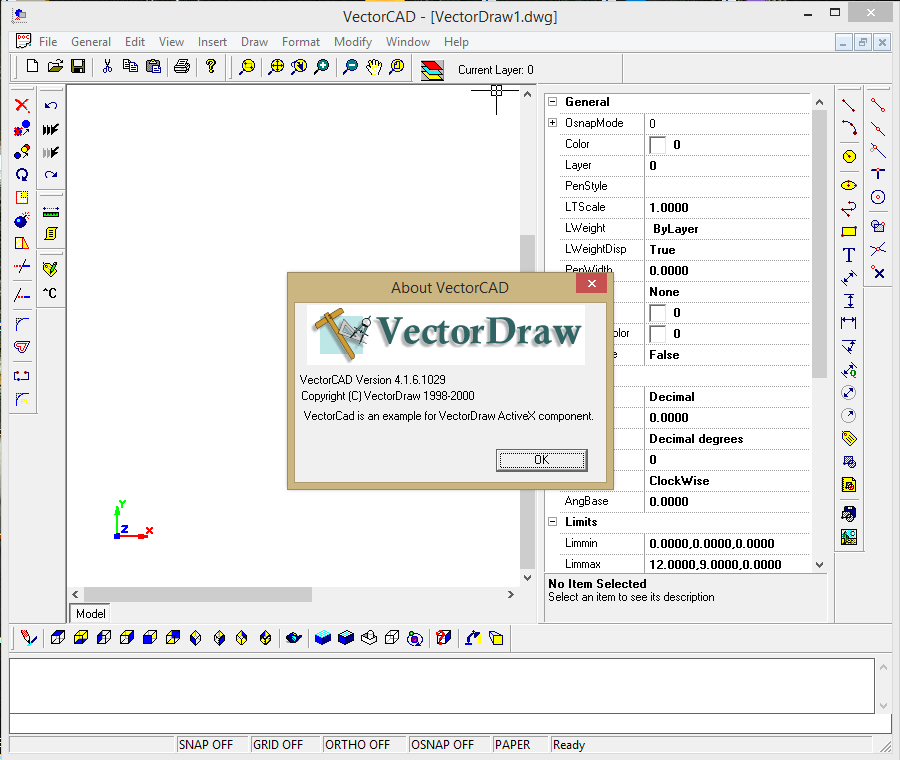900x760 pixels.
Task: Click the LWeight ByLayer value
Action: pyautogui.click(x=727, y=228)
